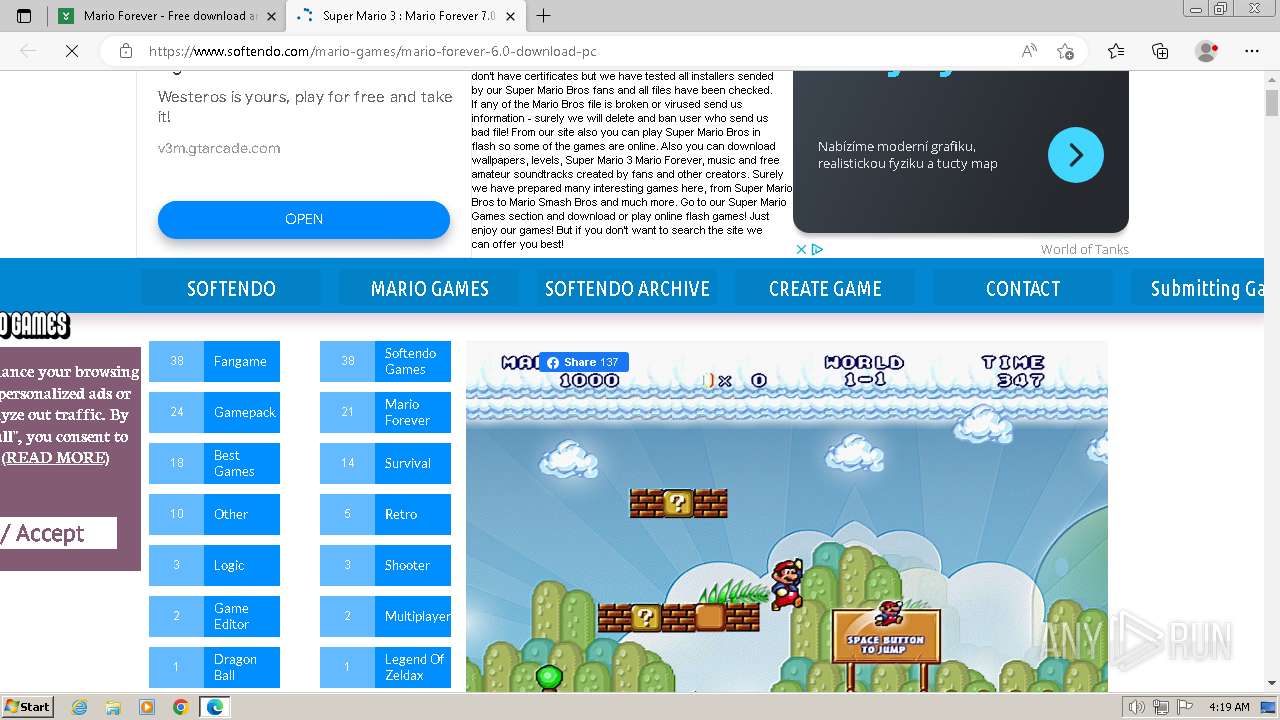Open media player taskbar icon
1280x720 pixels.
coord(147,707)
